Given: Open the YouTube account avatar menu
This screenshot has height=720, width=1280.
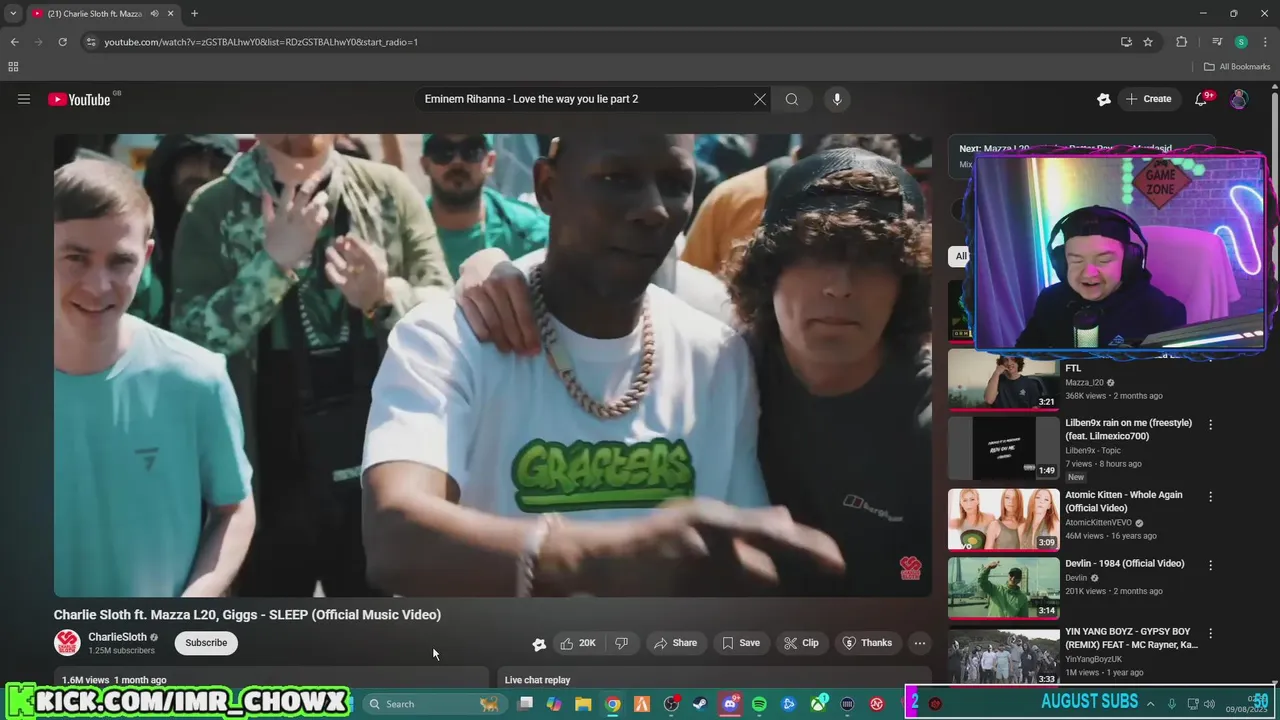Looking at the screenshot, I should click(1239, 99).
